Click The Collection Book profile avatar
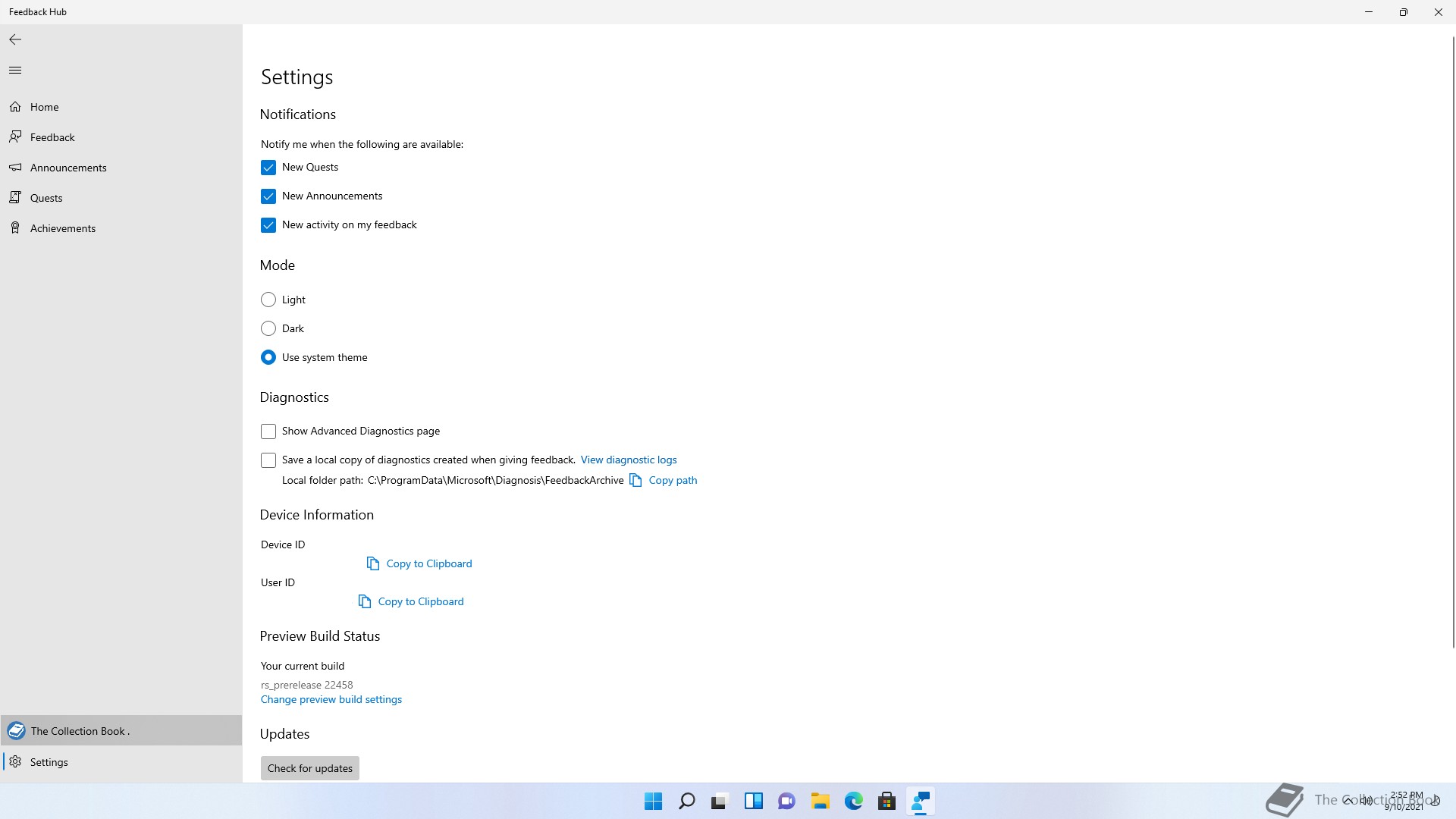1456x819 pixels. (16, 731)
